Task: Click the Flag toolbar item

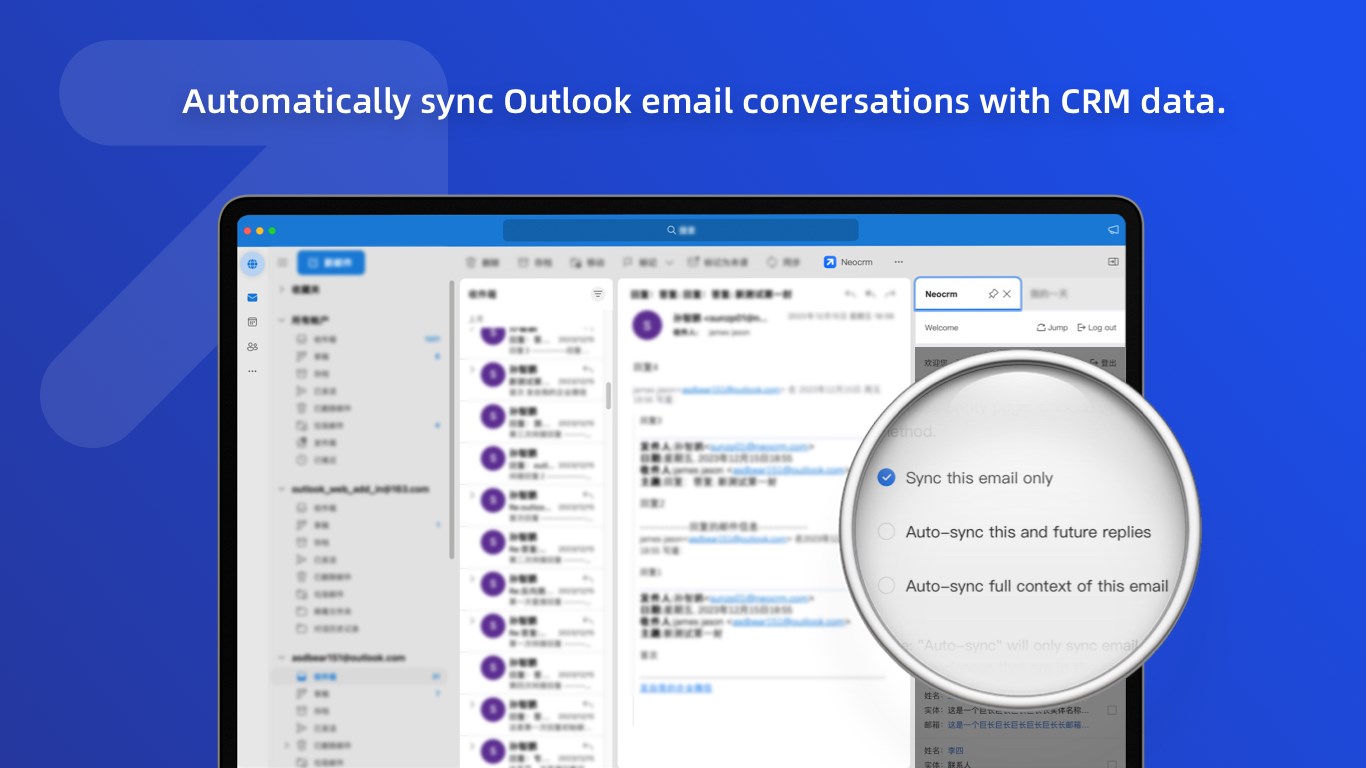Action: (639, 262)
